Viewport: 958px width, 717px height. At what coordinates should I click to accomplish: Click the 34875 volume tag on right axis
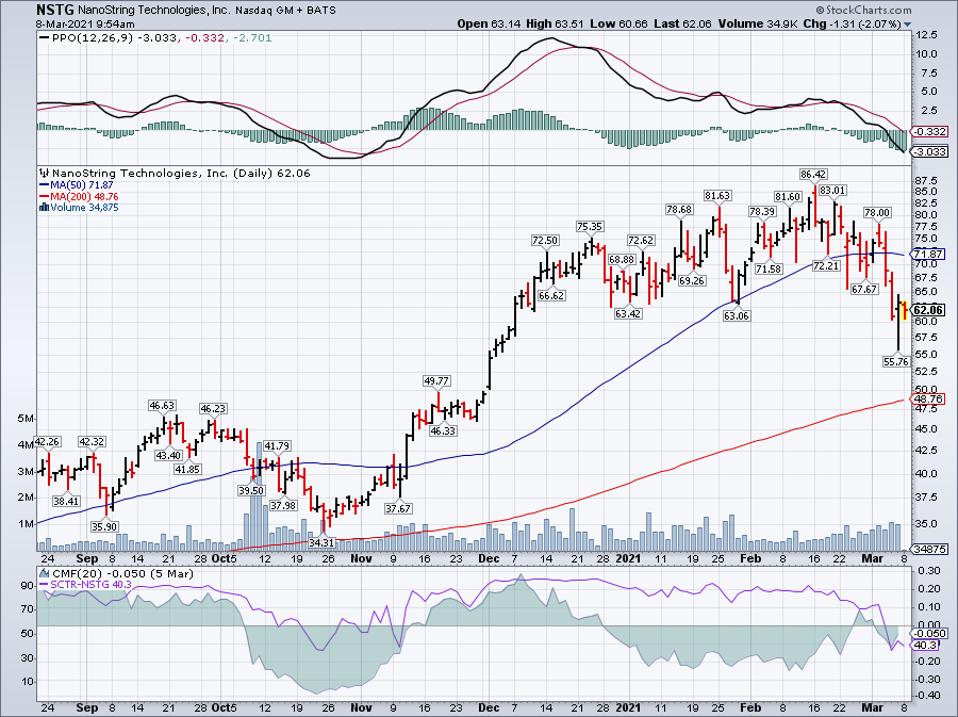pos(929,549)
